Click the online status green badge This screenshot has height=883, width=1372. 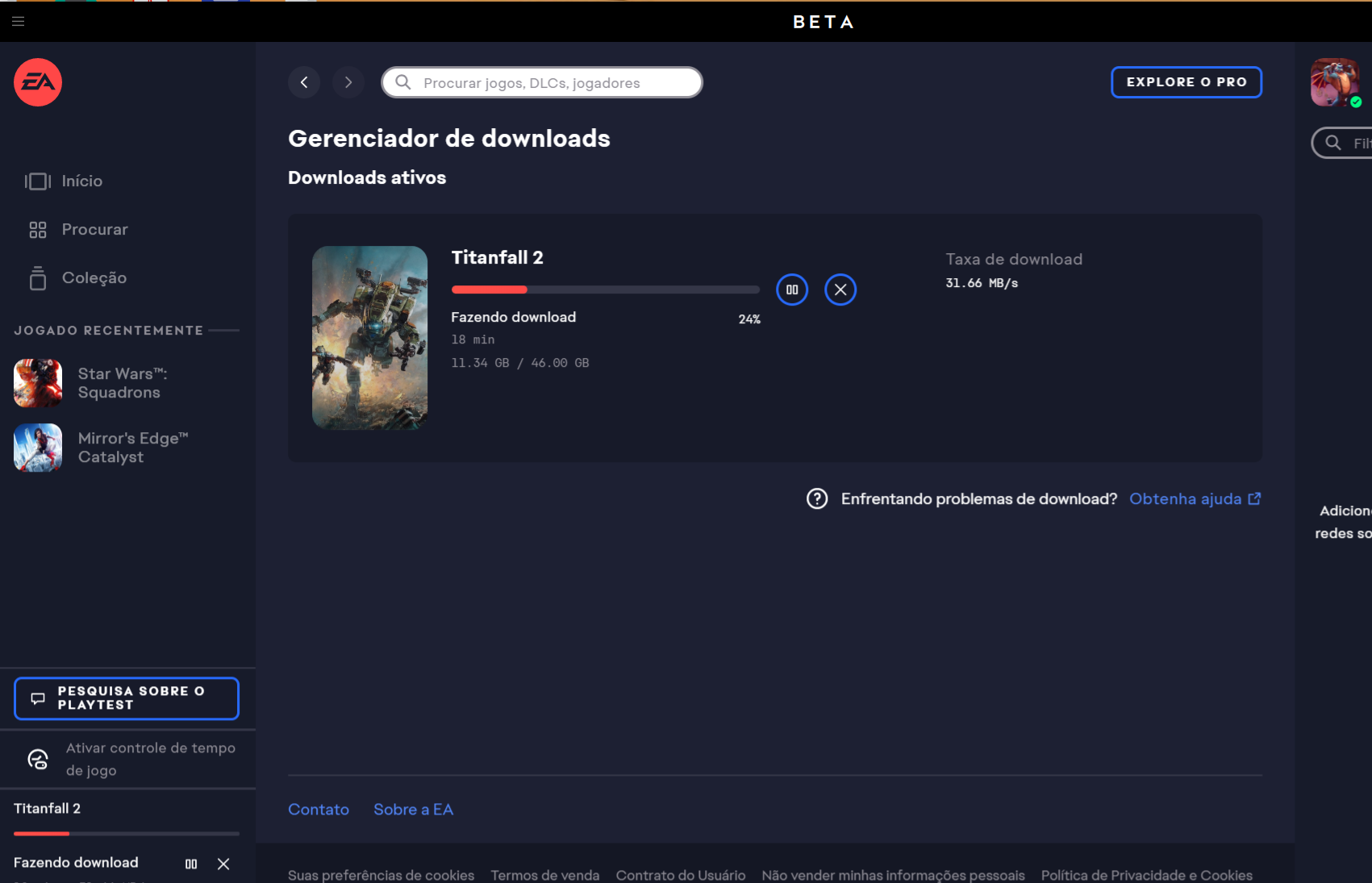click(x=1356, y=102)
